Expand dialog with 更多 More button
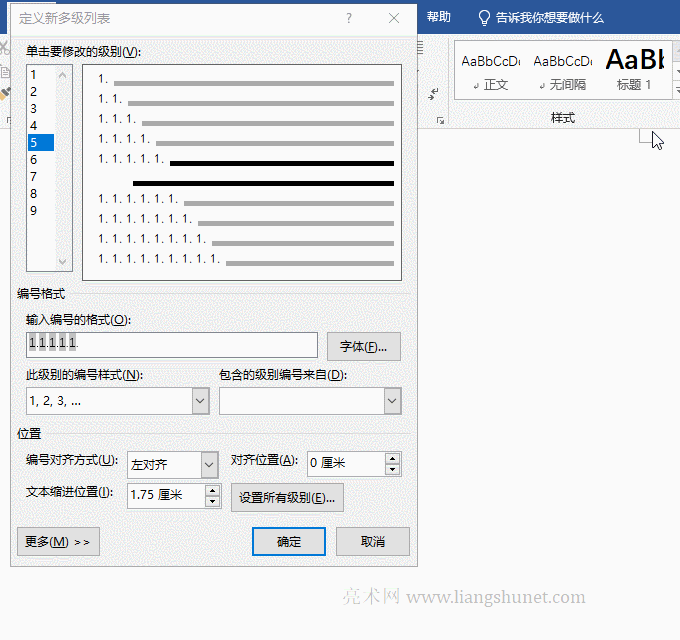680x640 pixels. 58,542
